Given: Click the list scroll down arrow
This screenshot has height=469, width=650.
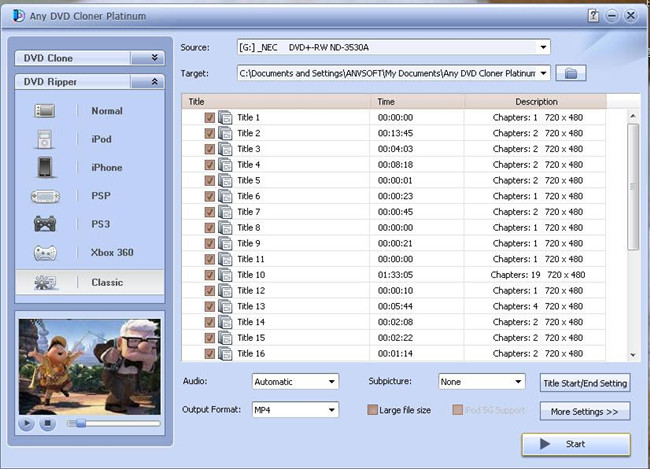Looking at the screenshot, I should pyautogui.click(x=633, y=355).
